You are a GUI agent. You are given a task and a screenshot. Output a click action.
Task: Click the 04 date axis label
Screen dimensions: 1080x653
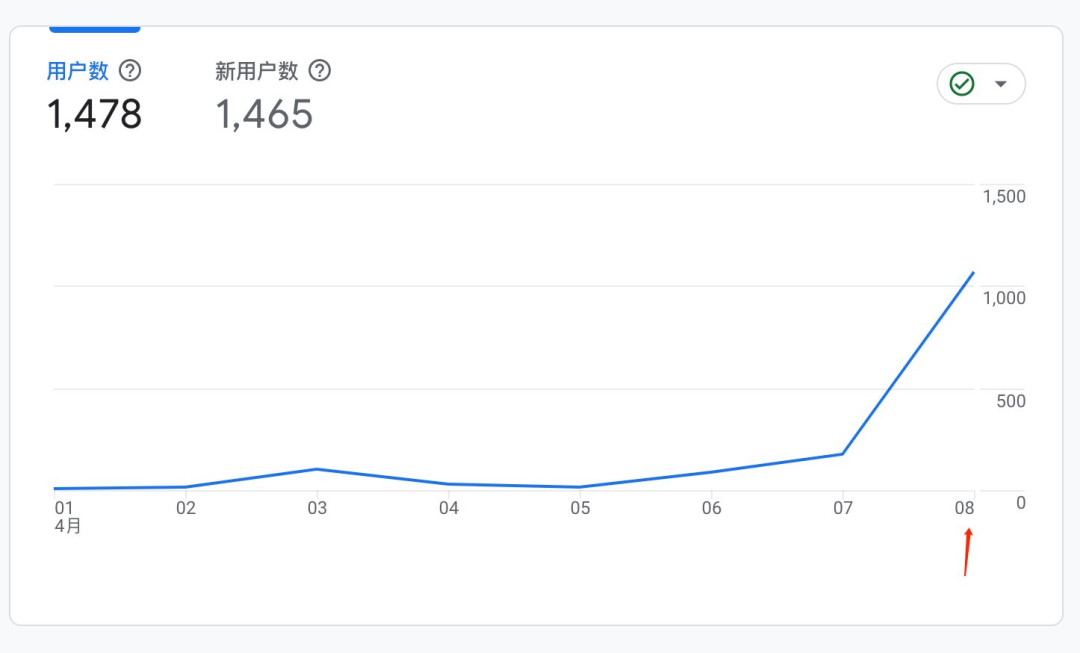point(448,508)
